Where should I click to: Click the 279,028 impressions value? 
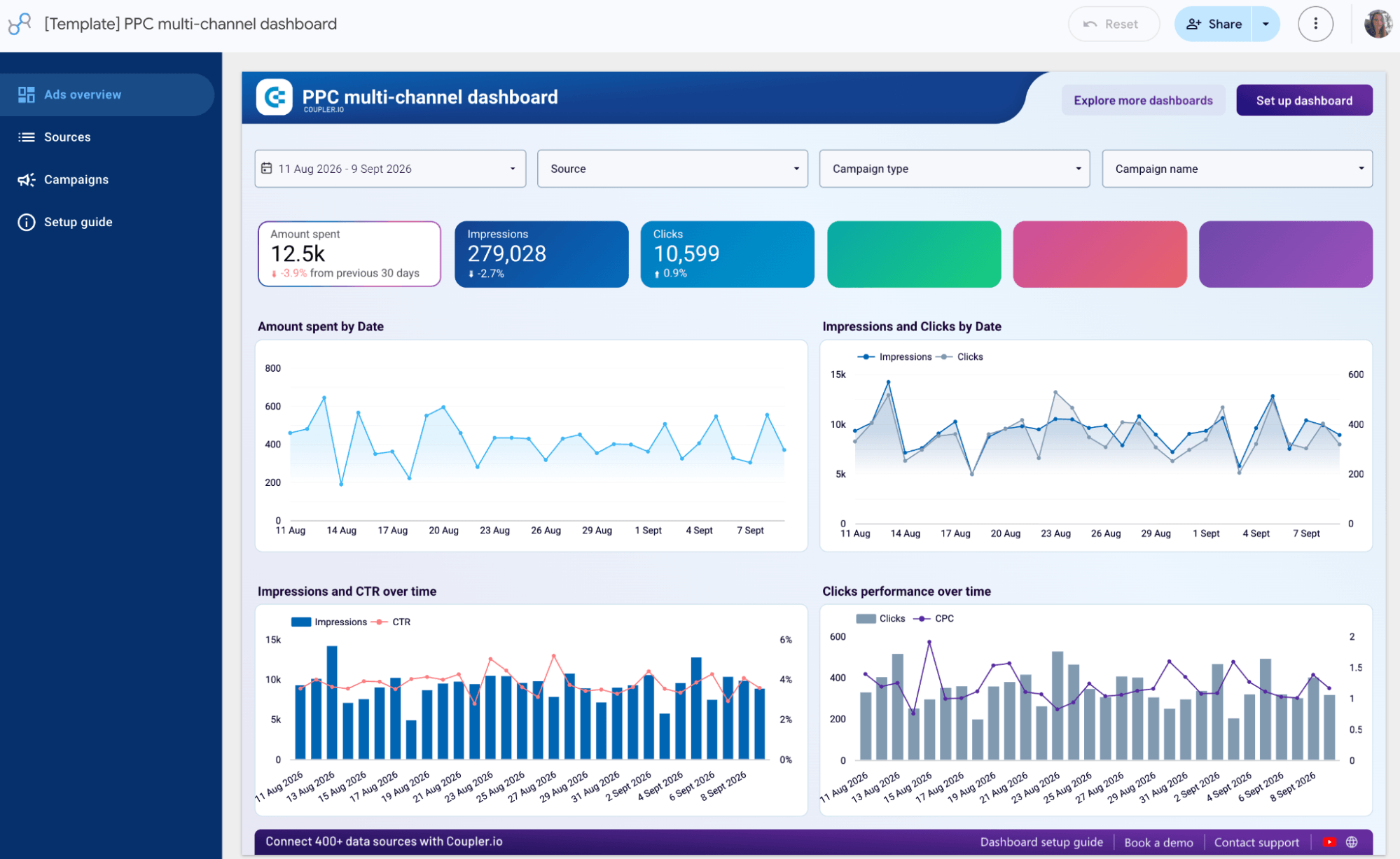507,253
